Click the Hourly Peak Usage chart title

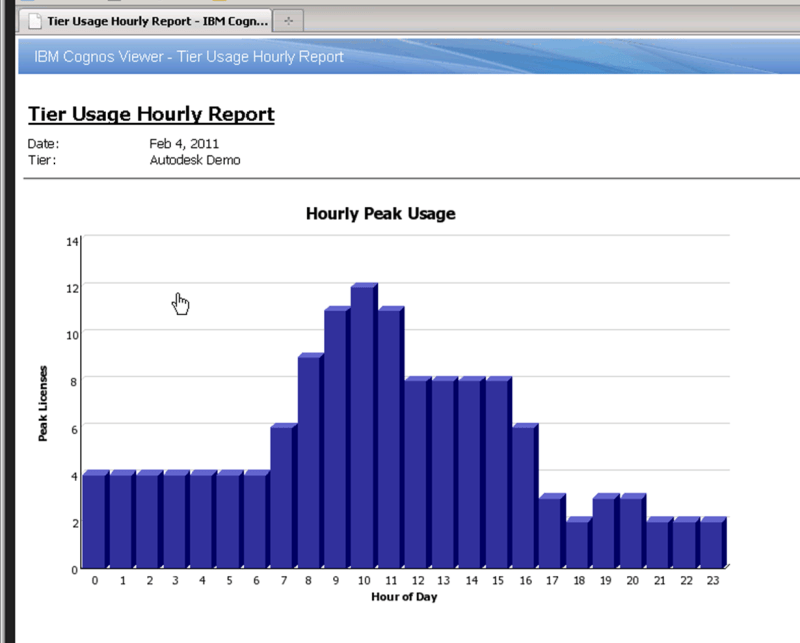[x=380, y=214]
